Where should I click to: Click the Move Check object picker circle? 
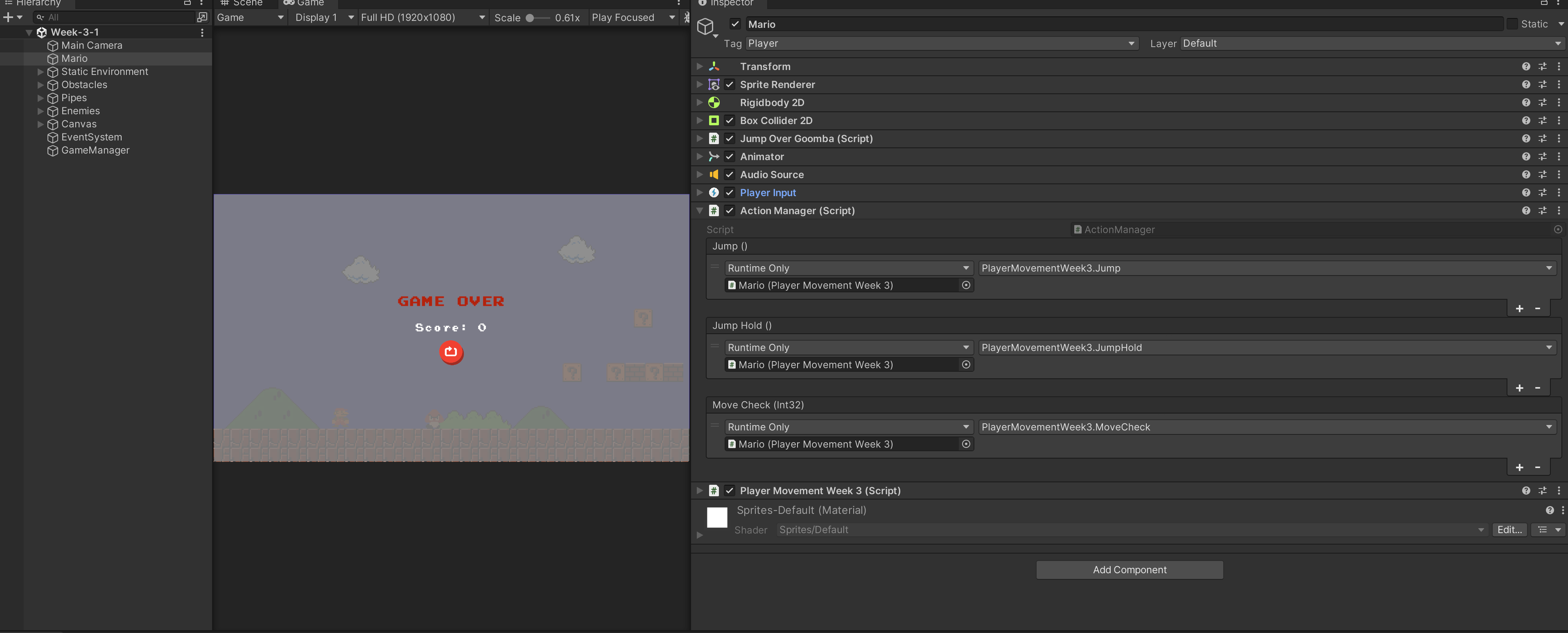(966, 444)
